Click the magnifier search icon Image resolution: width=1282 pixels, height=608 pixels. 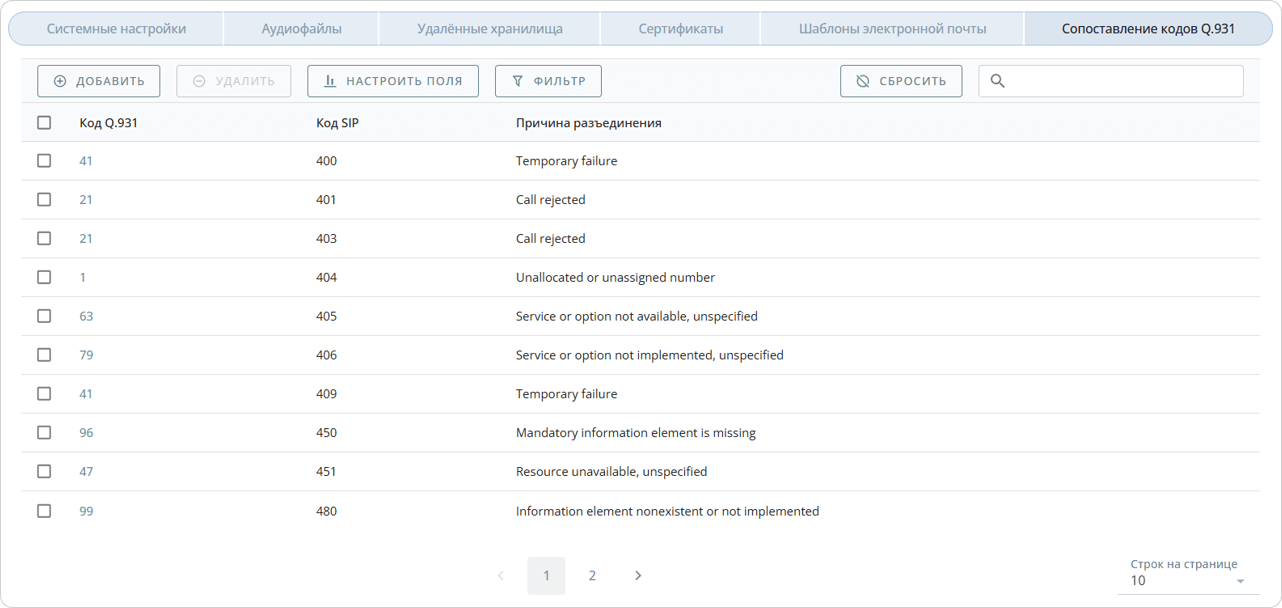pos(997,81)
